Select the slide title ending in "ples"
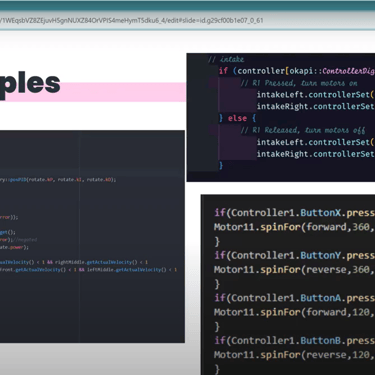Viewport: 375px width, 375px height. click(30, 83)
